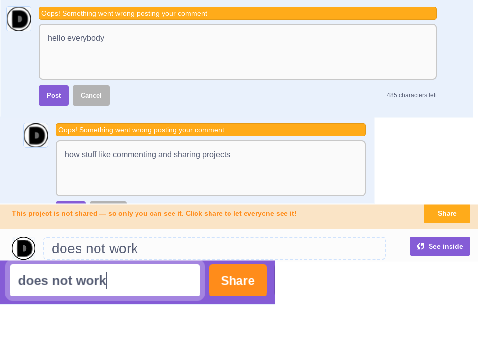Click the avatar next to the commenting and sharing reply

pyautogui.click(x=36, y=135)
